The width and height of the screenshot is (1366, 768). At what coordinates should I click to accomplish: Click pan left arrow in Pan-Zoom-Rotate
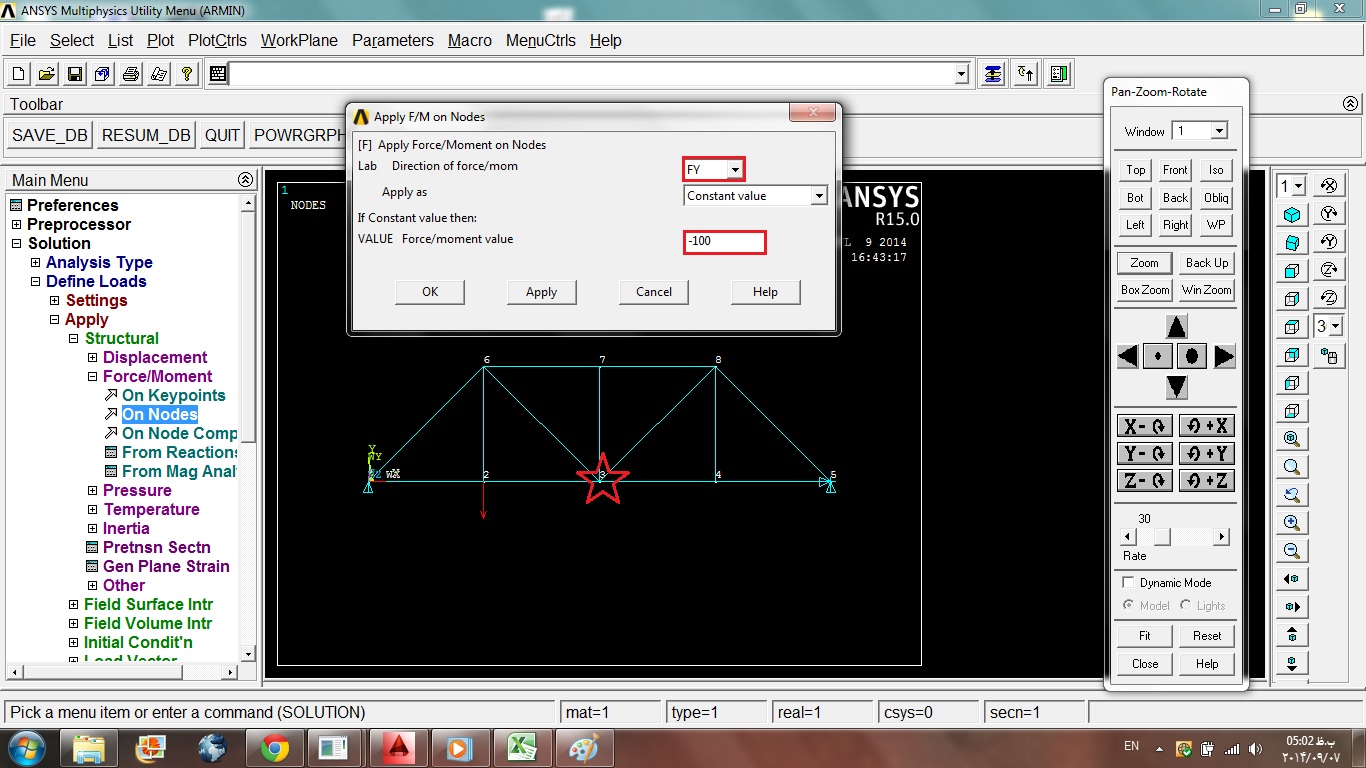(x=1127, y=356)
